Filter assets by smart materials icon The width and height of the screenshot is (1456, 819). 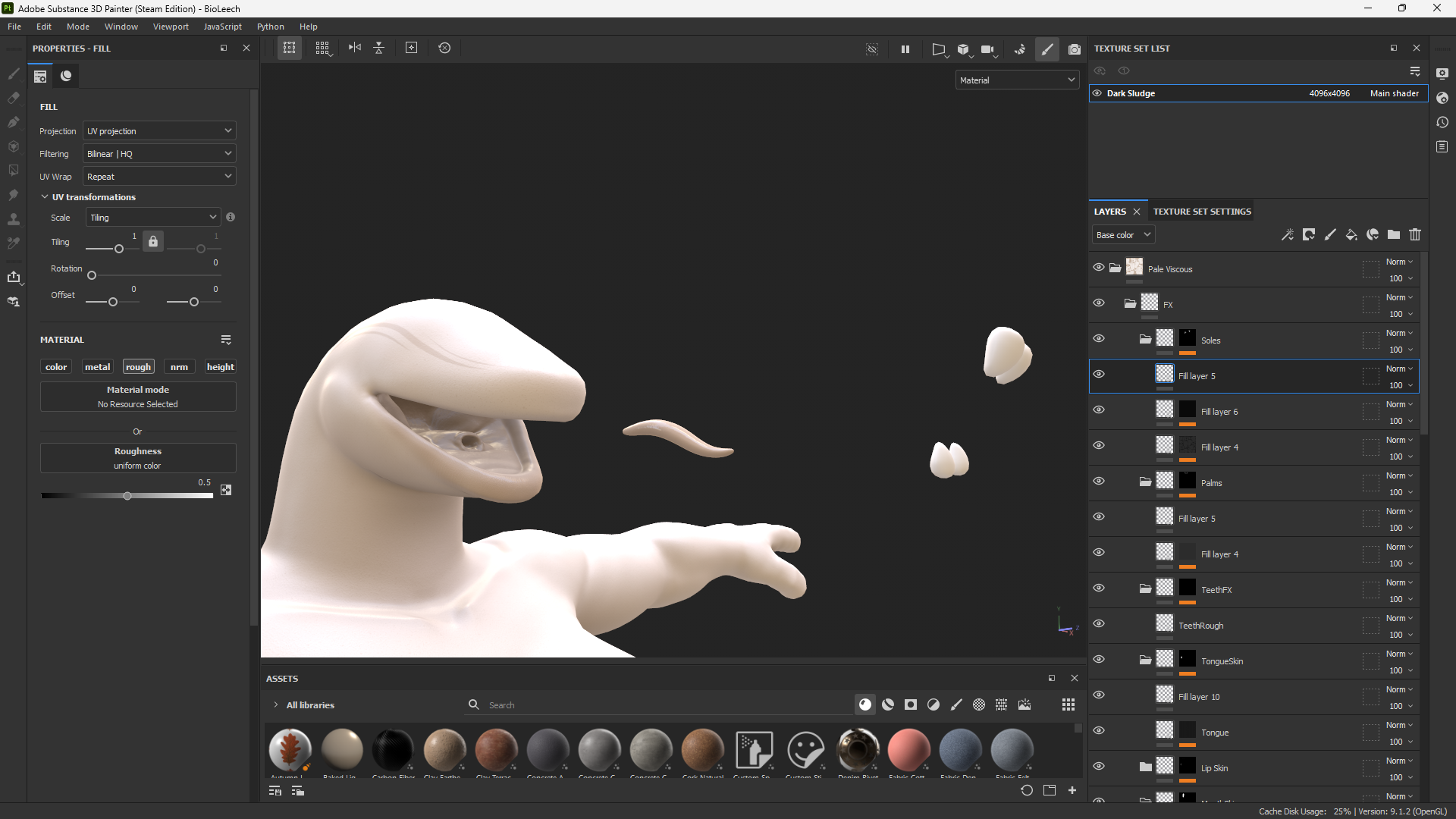click(888, 705)
